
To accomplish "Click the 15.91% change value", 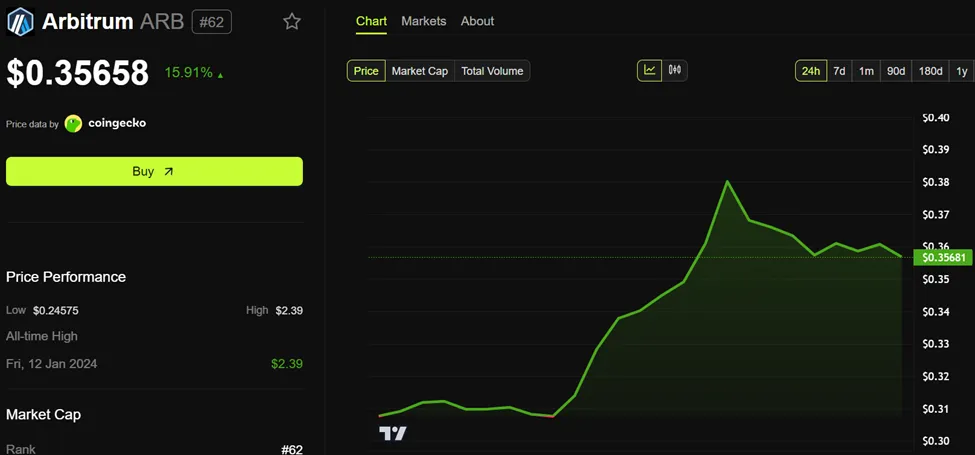I will (x=188, y=73).
